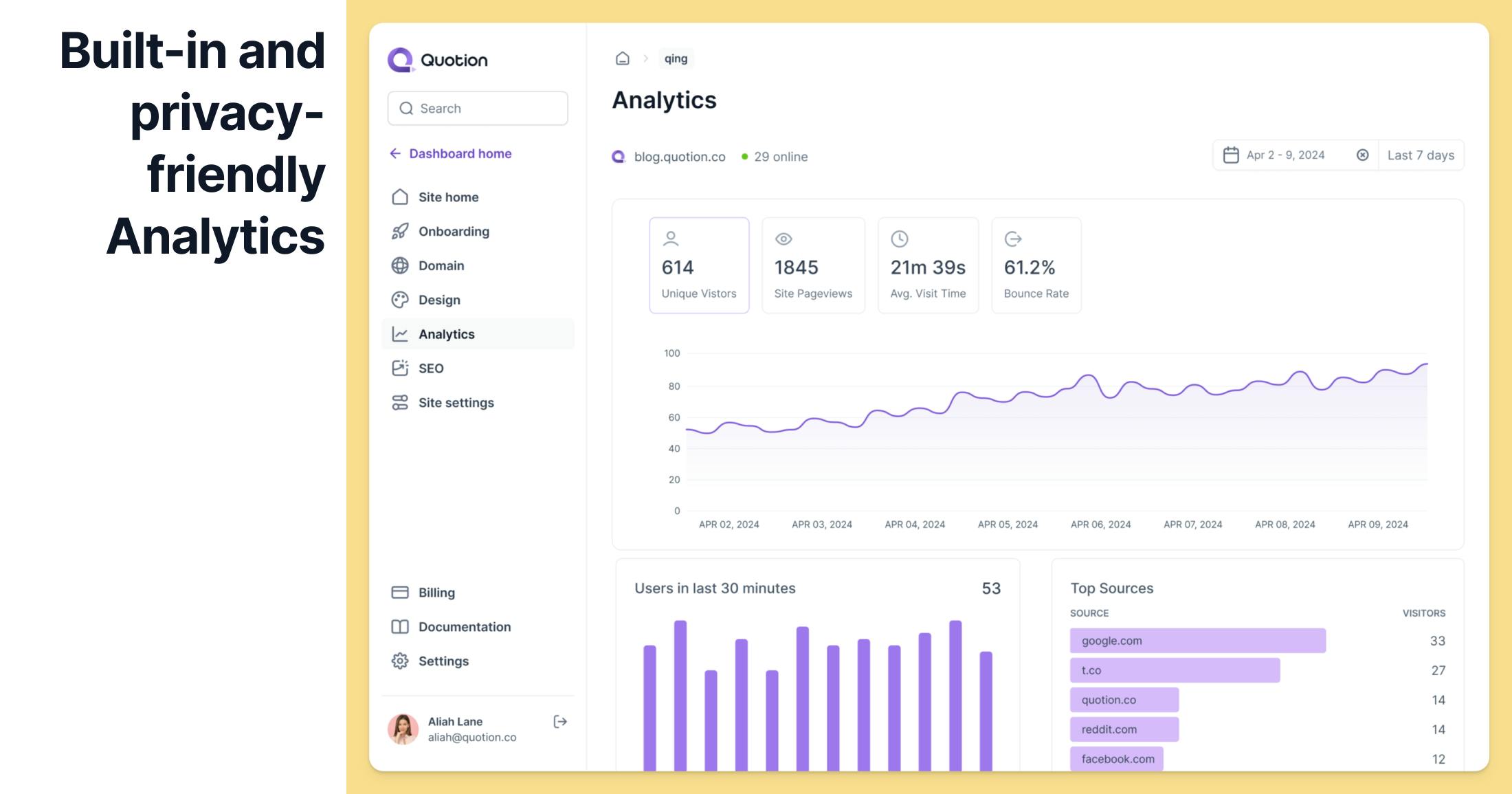
Task: Click the Settings gear icon
Action: [x=400, y=661]
